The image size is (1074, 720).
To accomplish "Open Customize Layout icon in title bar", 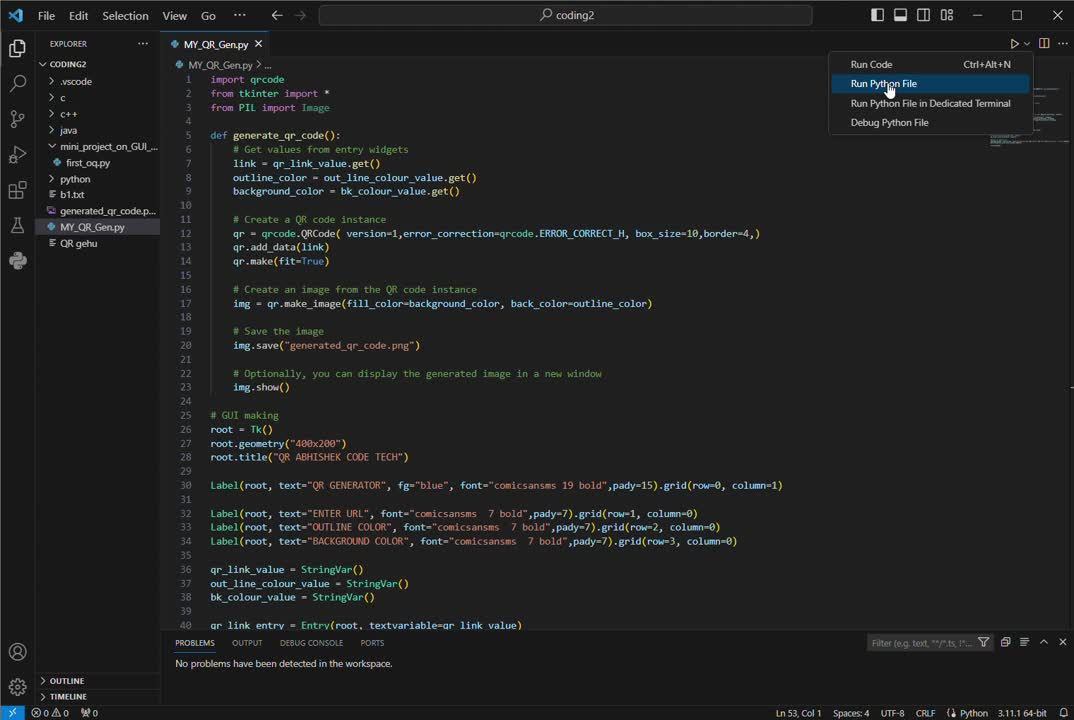I will point(947,15).
